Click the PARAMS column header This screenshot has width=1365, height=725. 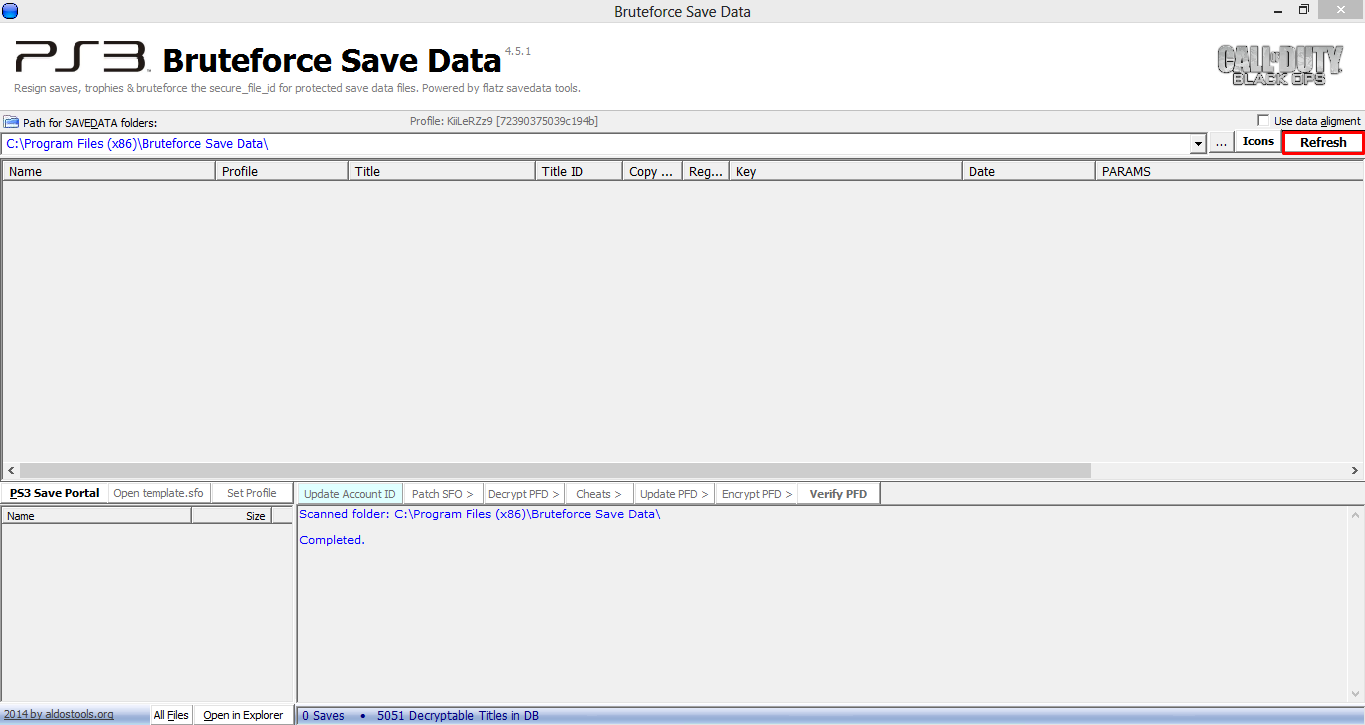pyautogui.click(x=1228, y=171)
